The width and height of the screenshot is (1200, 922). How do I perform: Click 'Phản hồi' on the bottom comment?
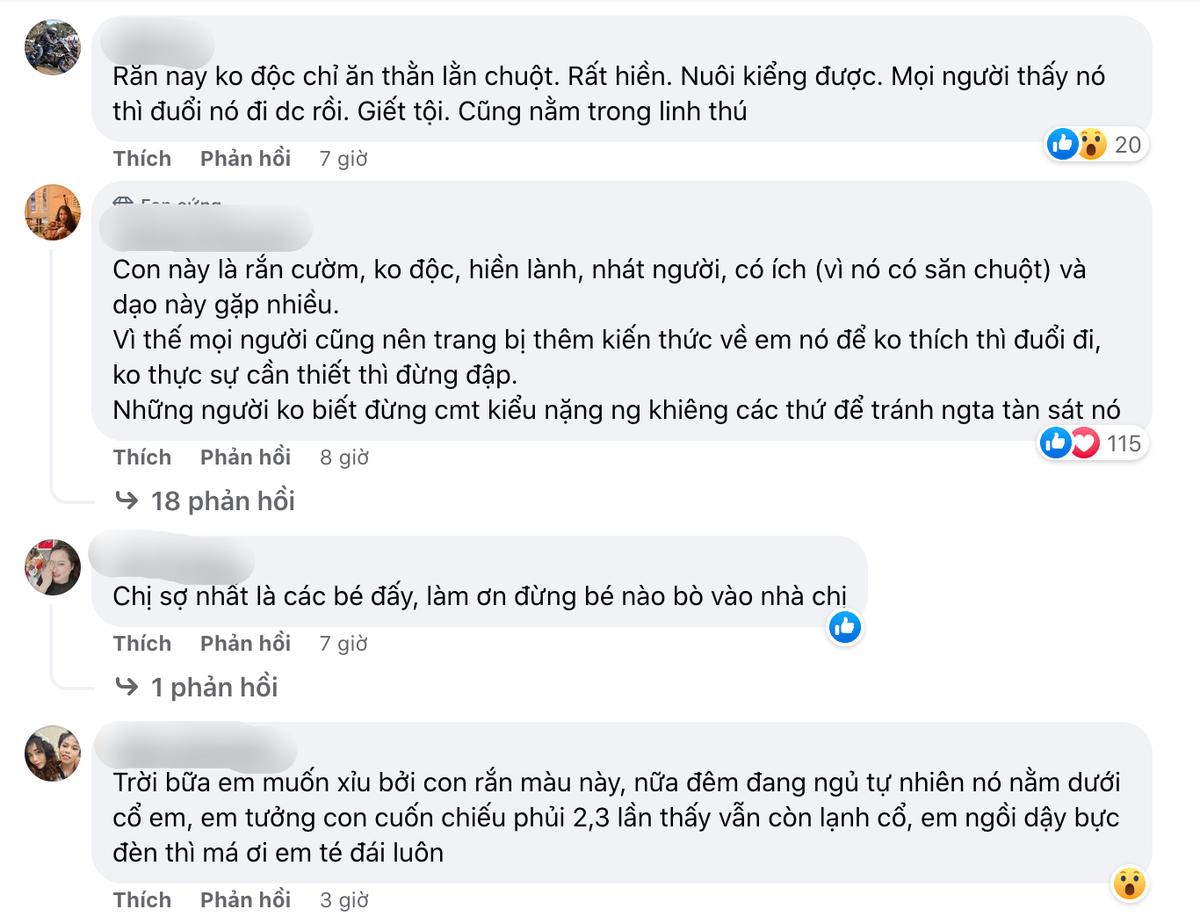pos(245,899)
